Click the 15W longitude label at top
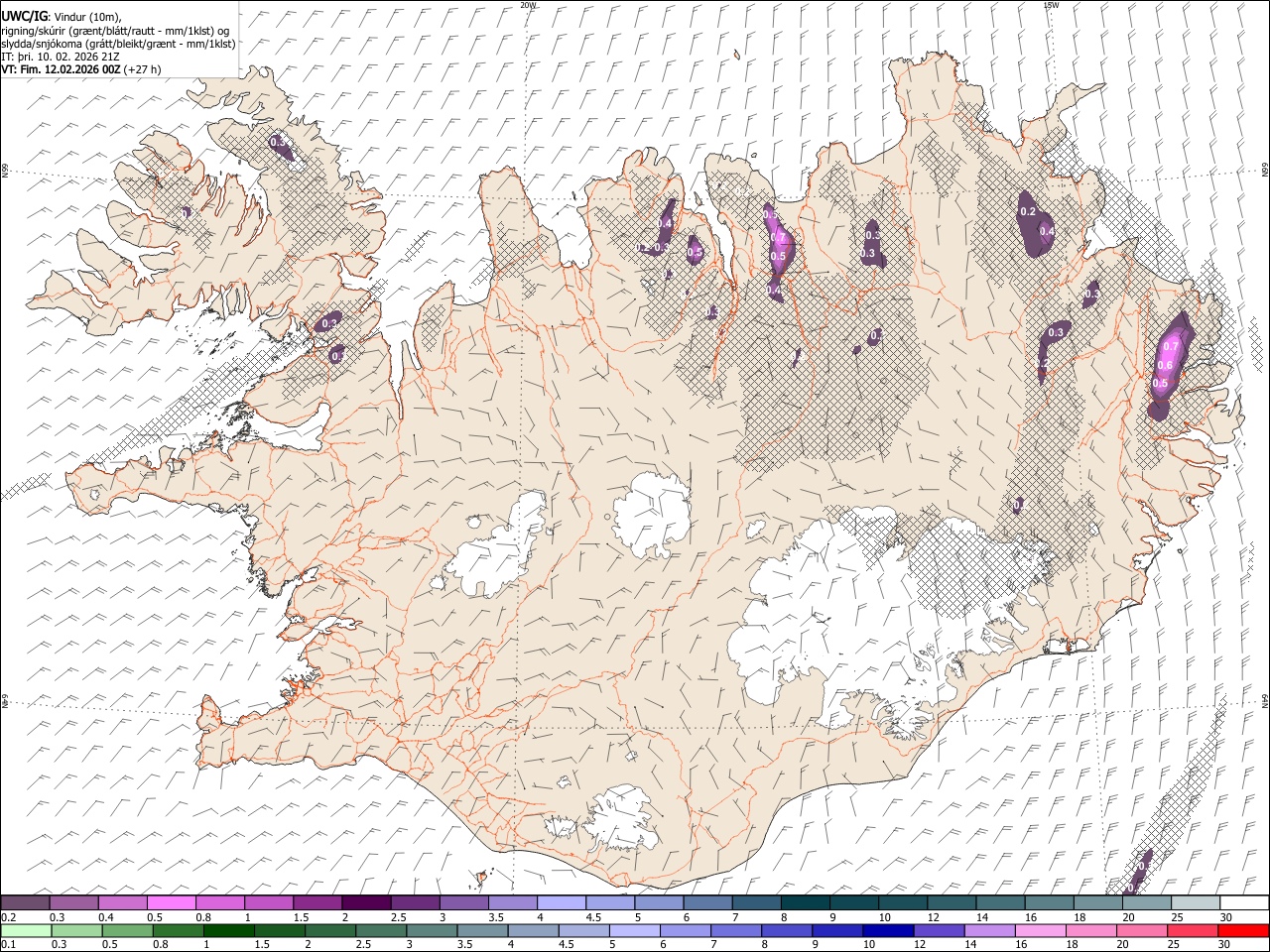Image resolution: width=1270 pixels, height=952 pixels. tap(1052, 5)
